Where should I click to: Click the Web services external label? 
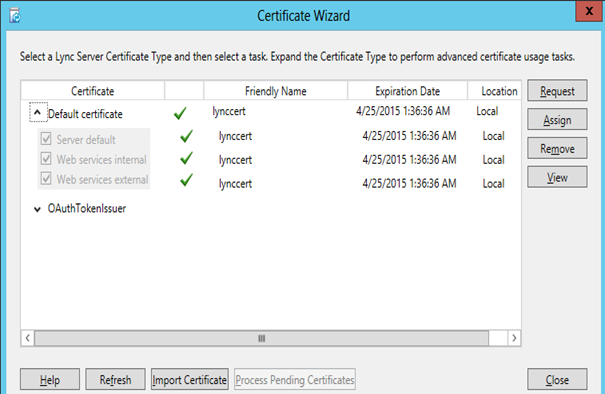point(102,179)
